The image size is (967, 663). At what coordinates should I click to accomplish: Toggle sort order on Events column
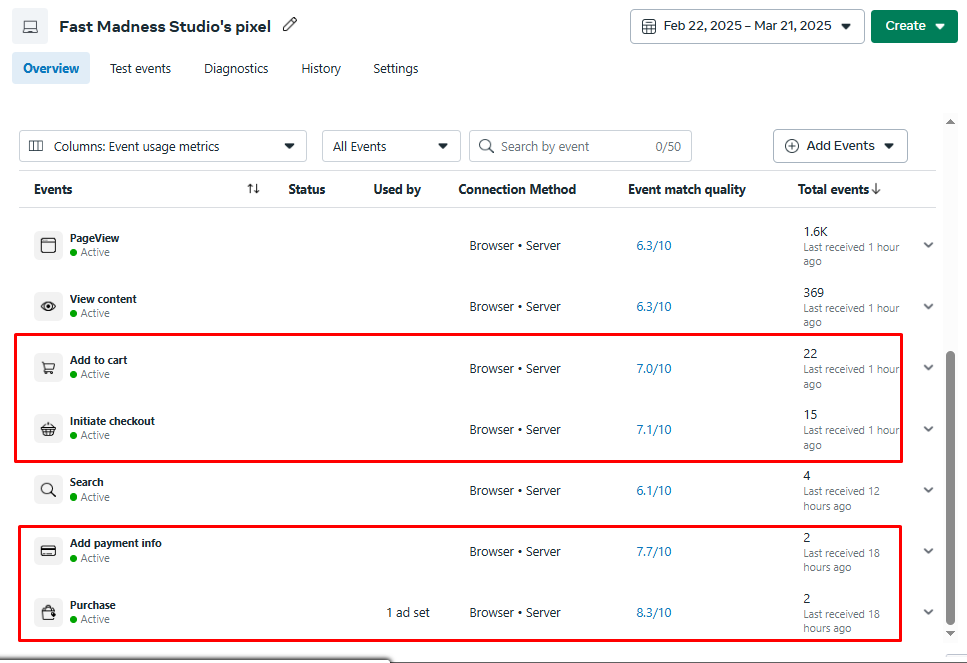point(253,189)
